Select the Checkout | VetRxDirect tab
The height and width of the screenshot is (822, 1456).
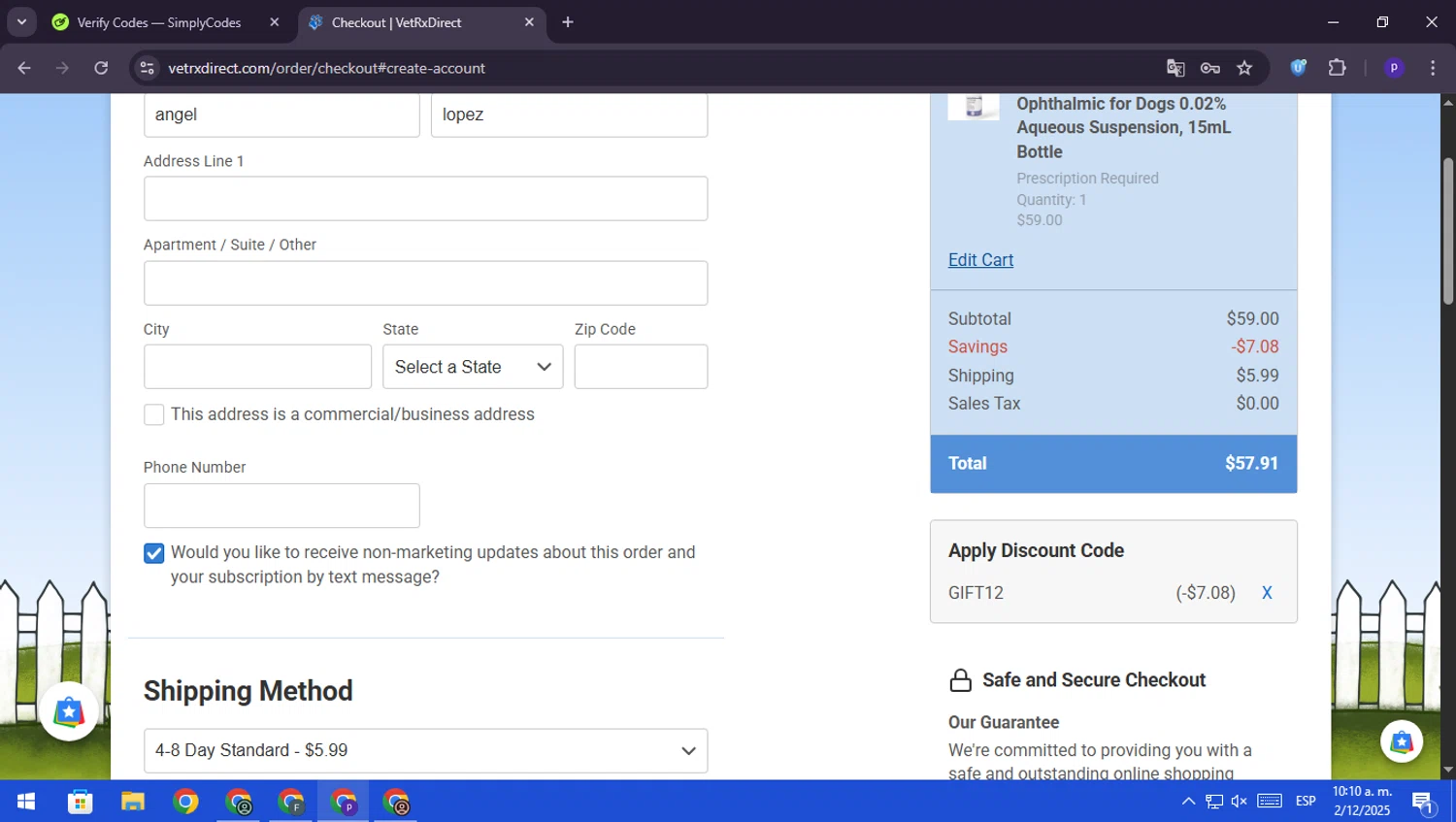(397, 22)
